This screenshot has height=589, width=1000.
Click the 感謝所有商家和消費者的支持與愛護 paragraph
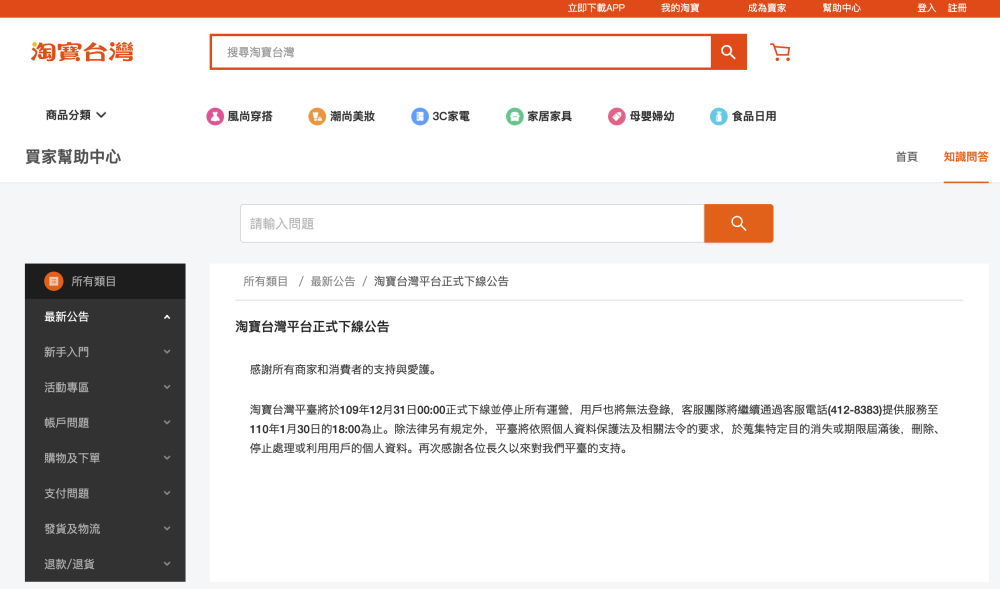pyautogui.click(x=344, y=369)
